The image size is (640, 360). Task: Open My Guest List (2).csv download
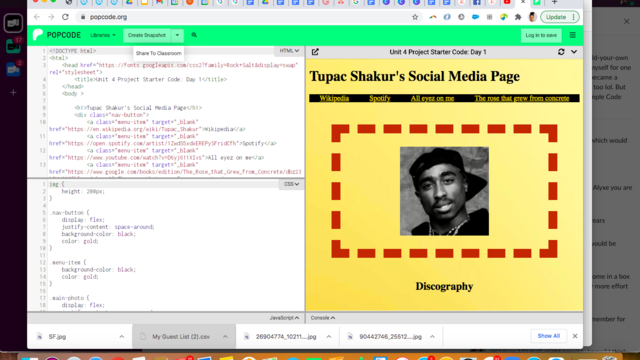coord(181,336)
